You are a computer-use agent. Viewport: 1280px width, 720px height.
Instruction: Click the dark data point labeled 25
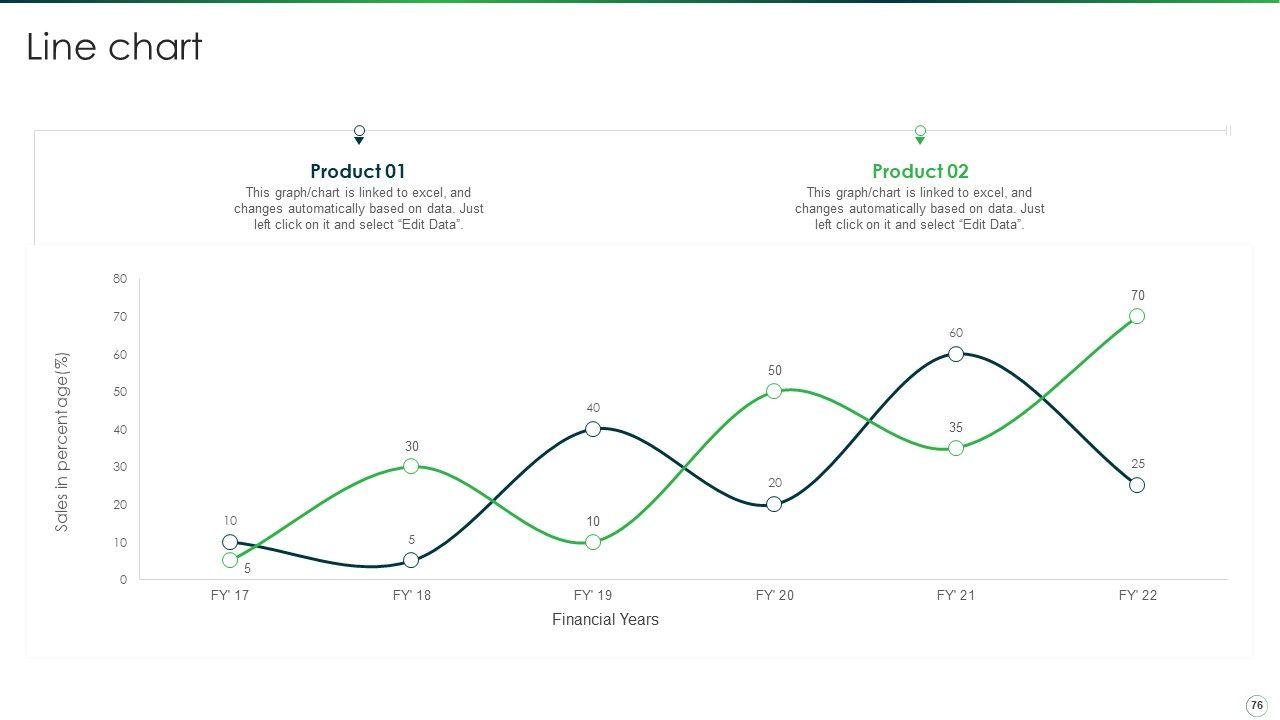tap(1137, 485)
